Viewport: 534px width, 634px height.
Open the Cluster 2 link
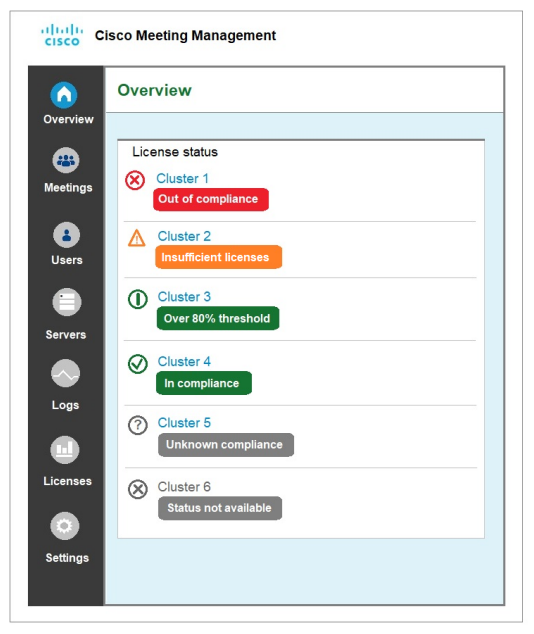184,236
